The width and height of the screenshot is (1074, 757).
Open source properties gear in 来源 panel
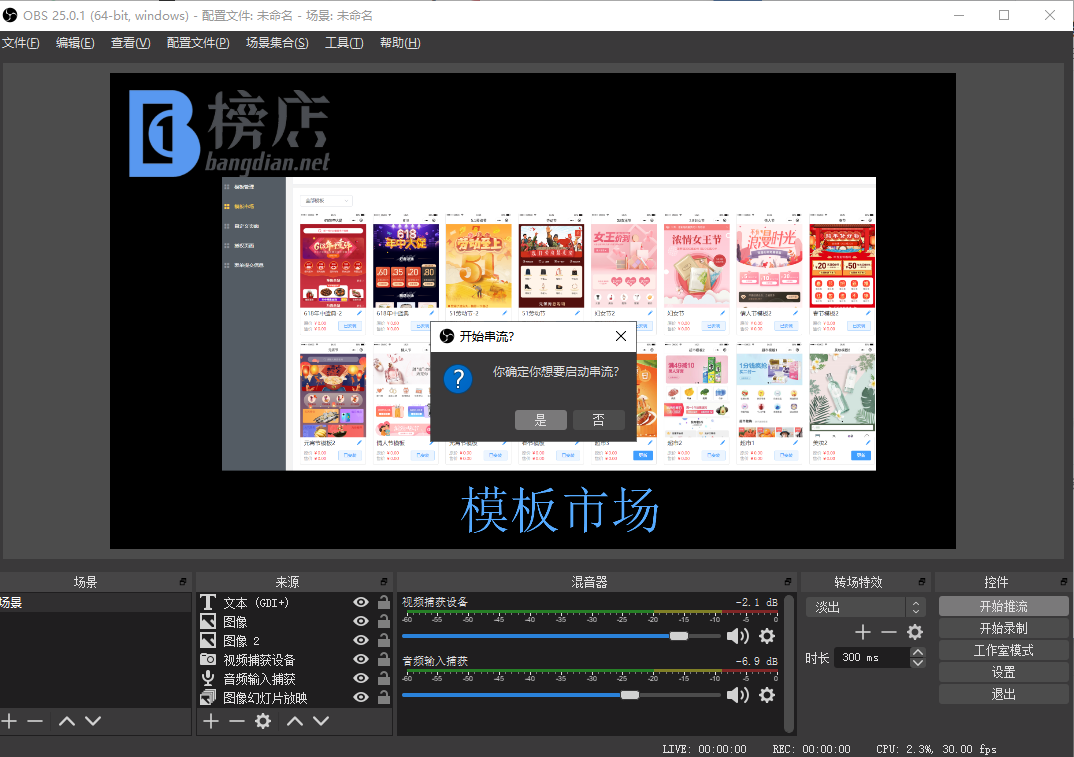click(263, 721)
